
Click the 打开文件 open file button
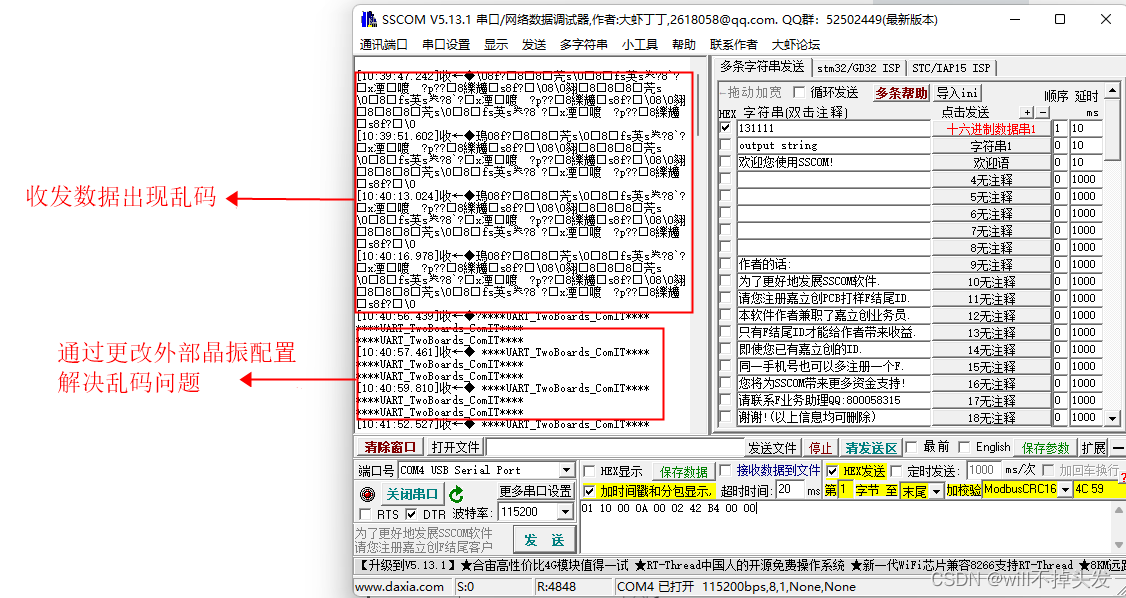[455, 447]
